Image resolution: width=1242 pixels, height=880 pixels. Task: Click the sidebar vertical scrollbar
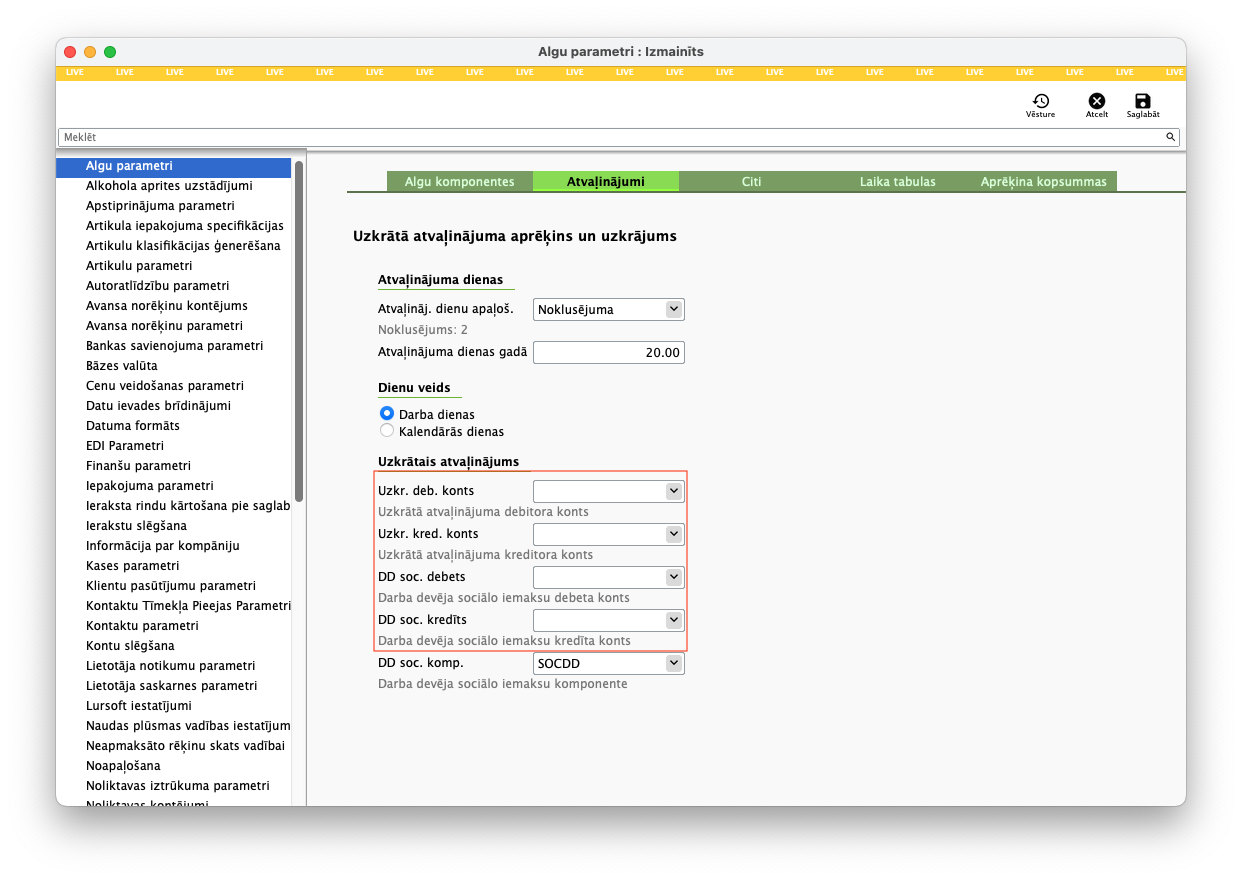click(x=298, y=330)
